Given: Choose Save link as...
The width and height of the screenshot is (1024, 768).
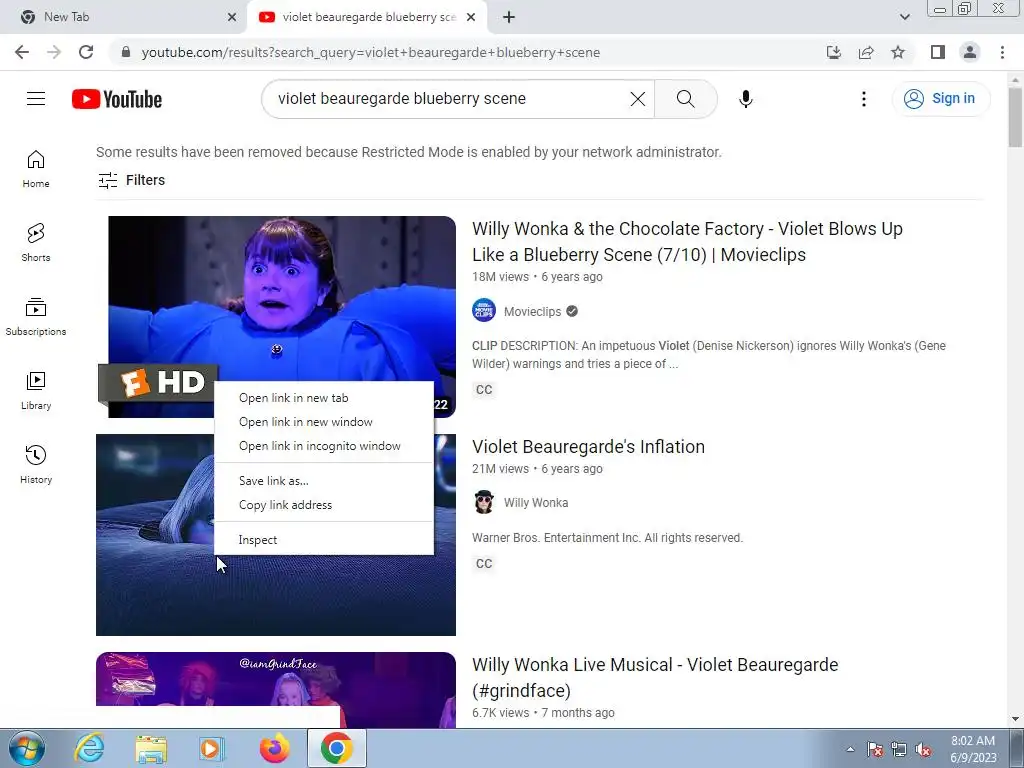Looking at the screenshot, I should click(324, 481).
